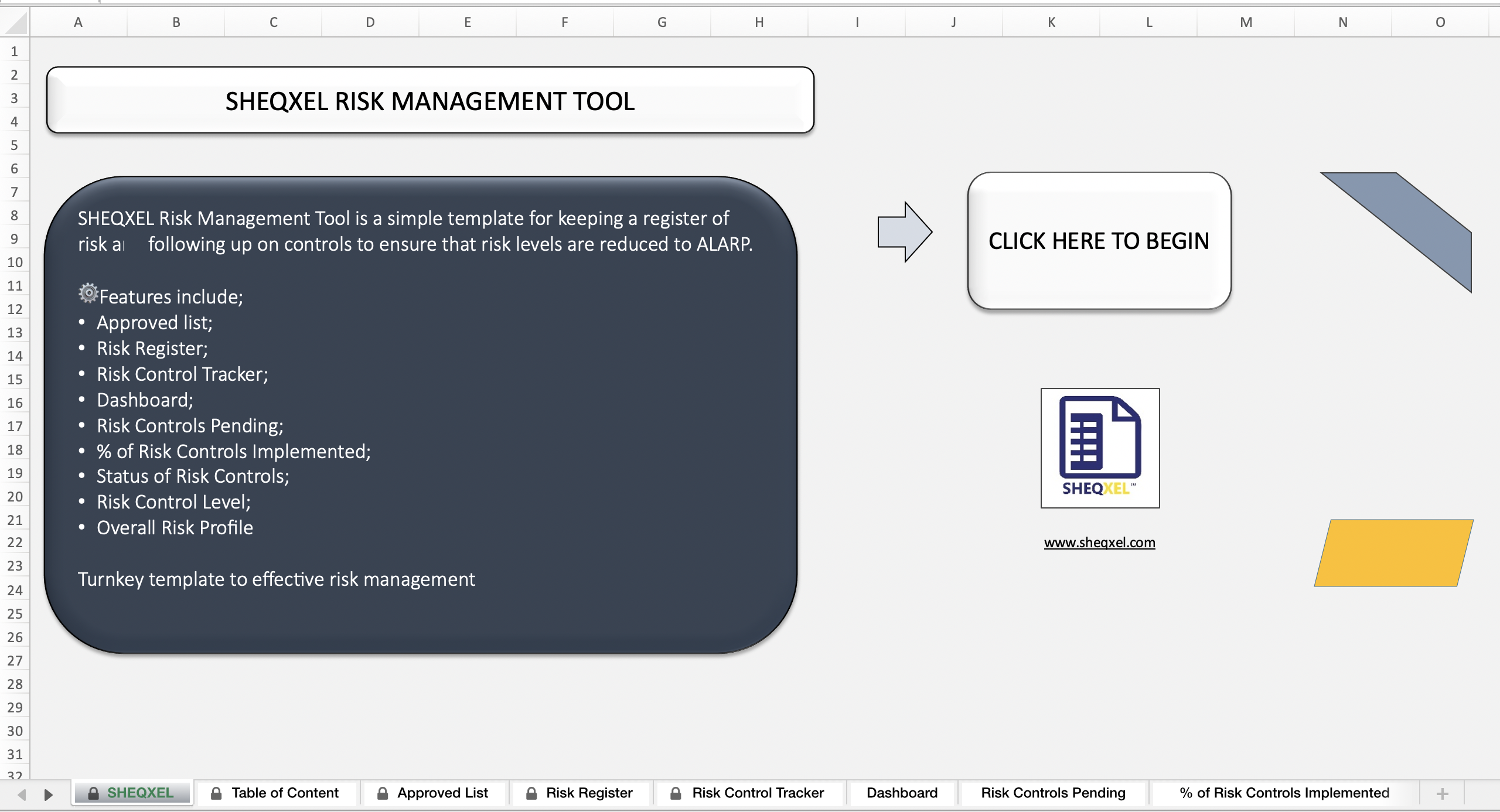This screenshot has width=1500, height=812.
Task: Select row 10 header
Action: pos(15,262)
